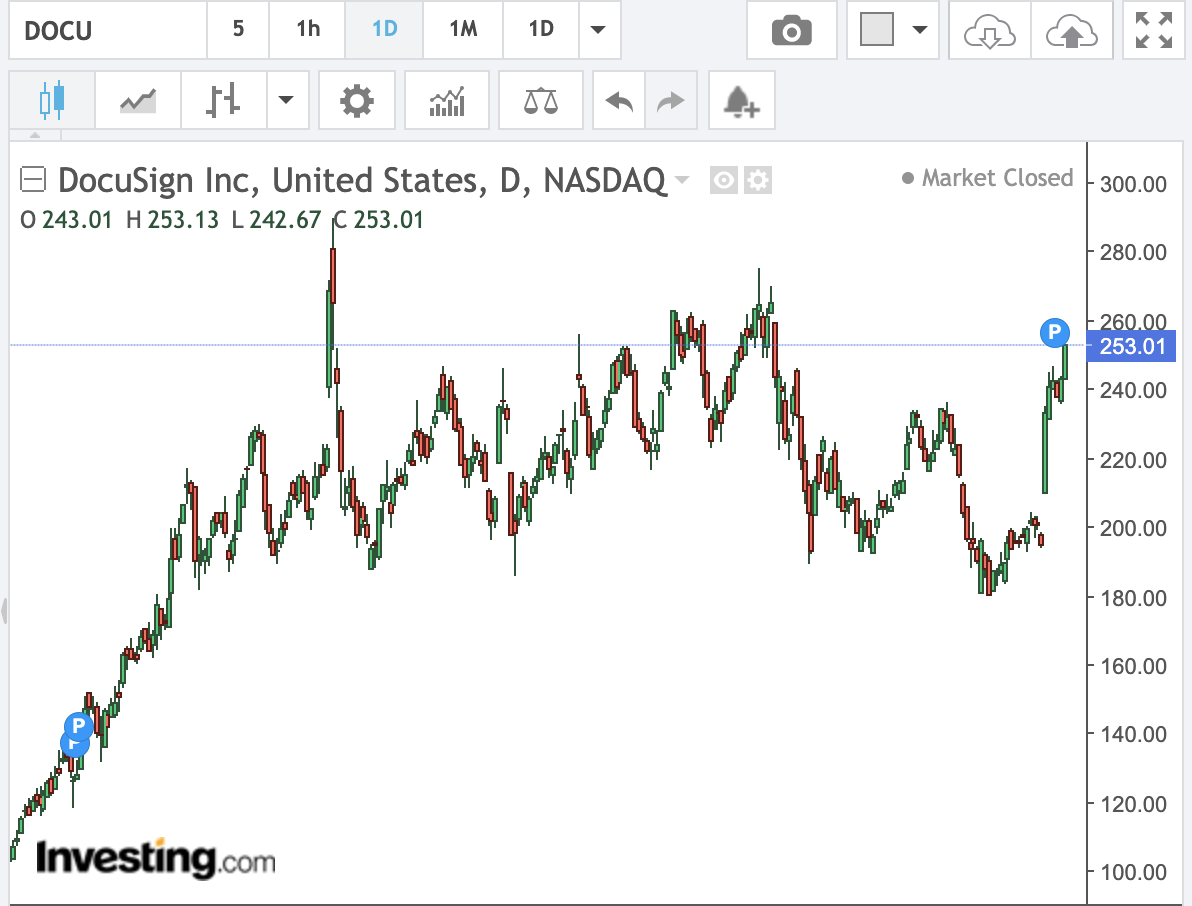The height and width of the screenshot is (906, 1192).
Task: Switch to area chart style
Action: (x=138, y=100)
